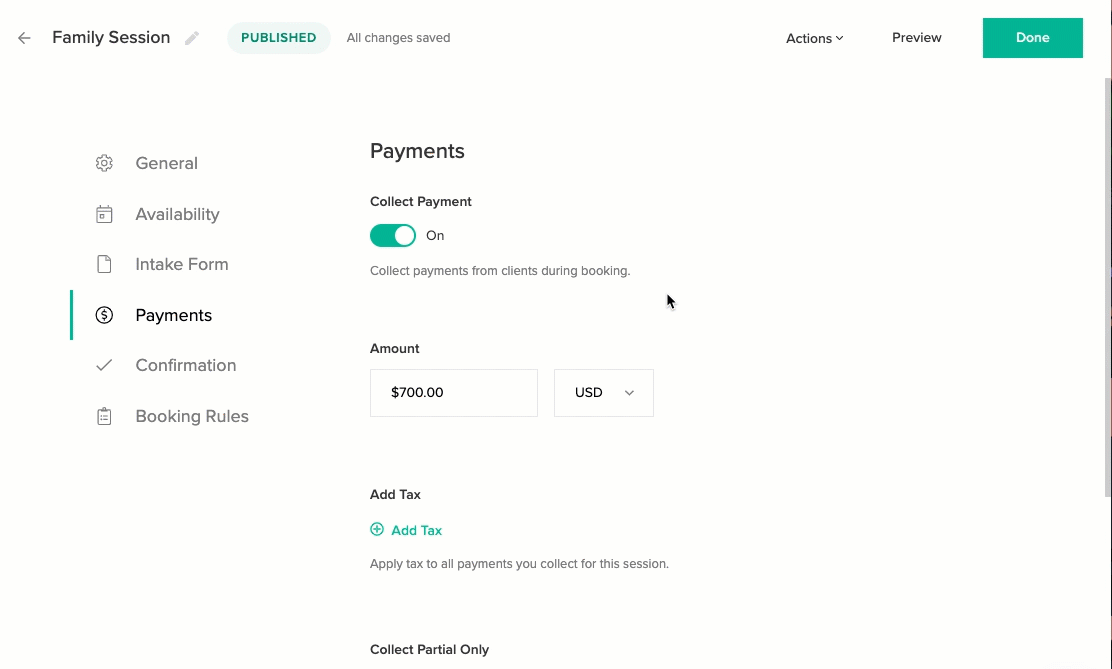This screenshot has width=1112, height=669.
Task: Click the Availability calendar icon
Action: point(104,214)
